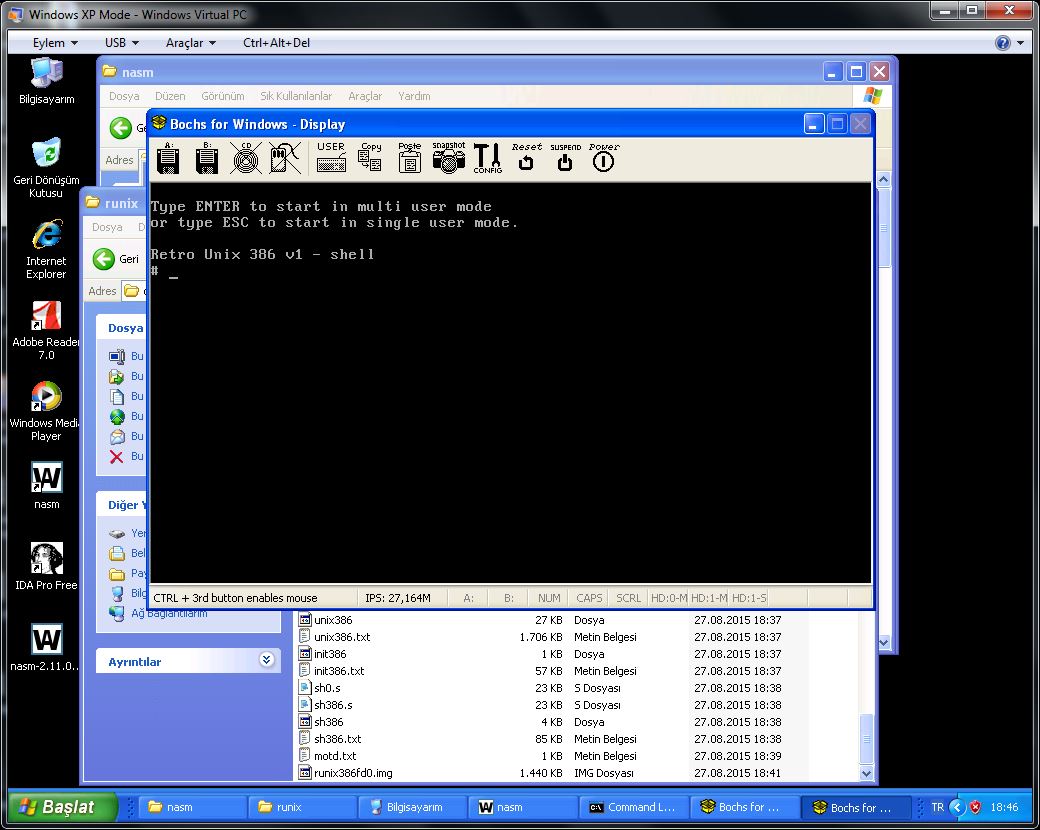Click the CAPS indicator in Bochs status bar
This screenshot has width=1040, height=830.
click(x=589, y=598)
